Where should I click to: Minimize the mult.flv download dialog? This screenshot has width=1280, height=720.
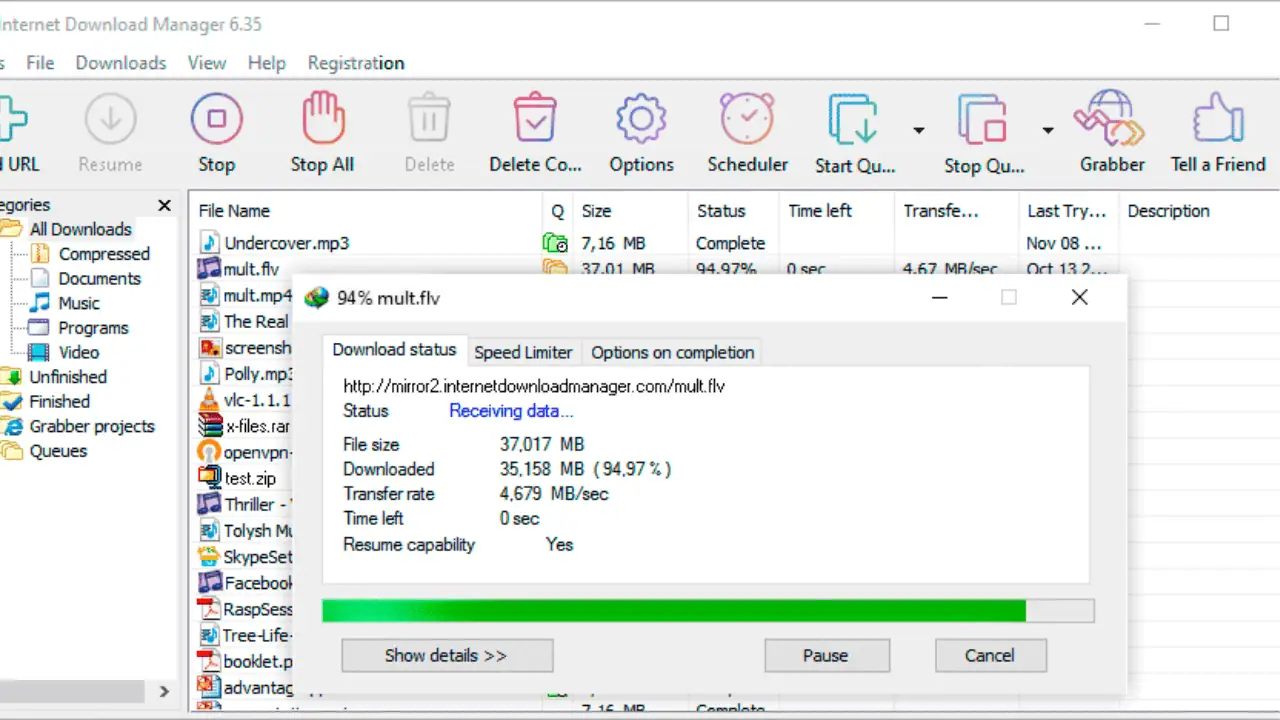939,297
